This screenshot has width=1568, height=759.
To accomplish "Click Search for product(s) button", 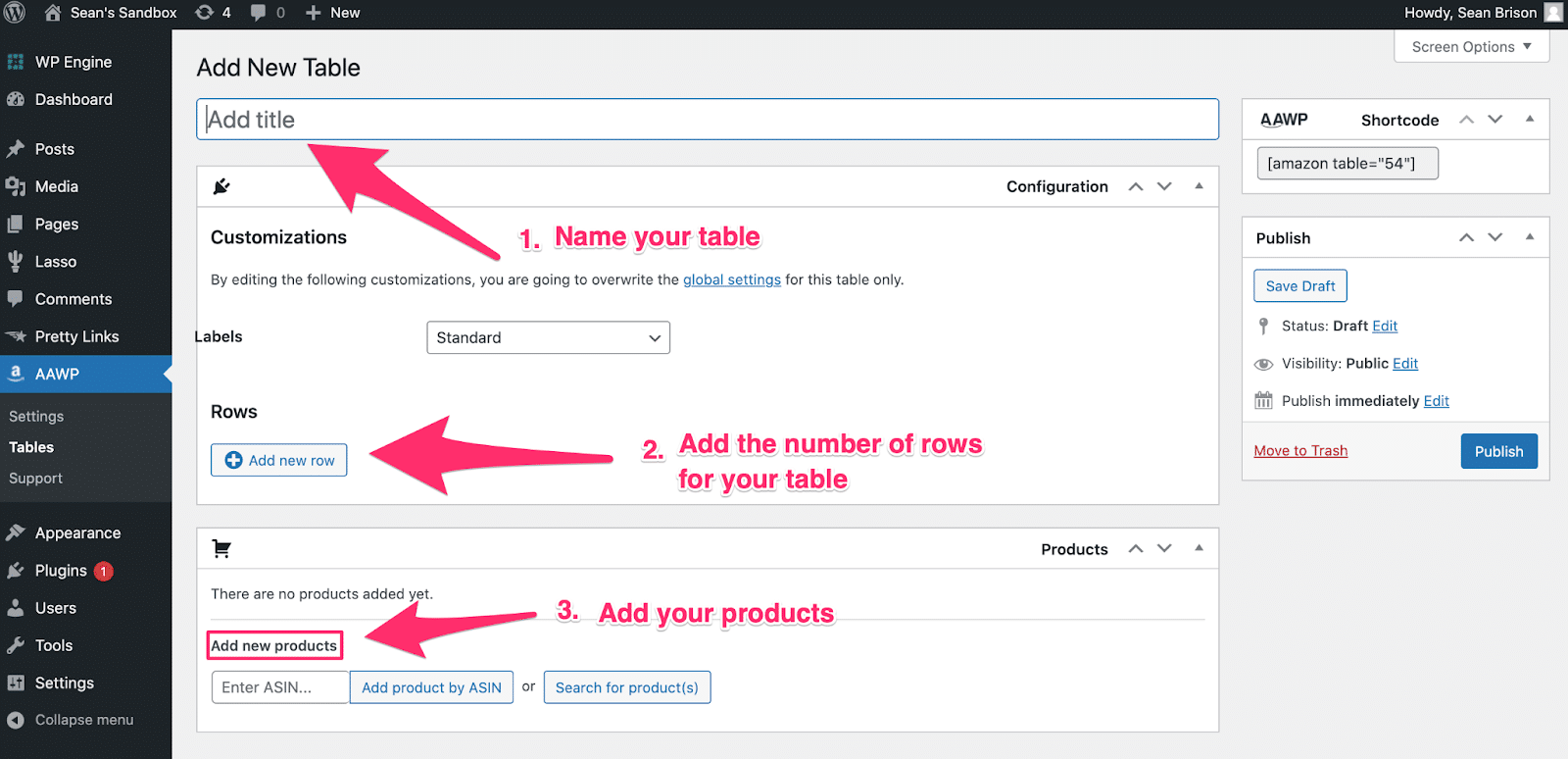I will click(x=627, y=687).
